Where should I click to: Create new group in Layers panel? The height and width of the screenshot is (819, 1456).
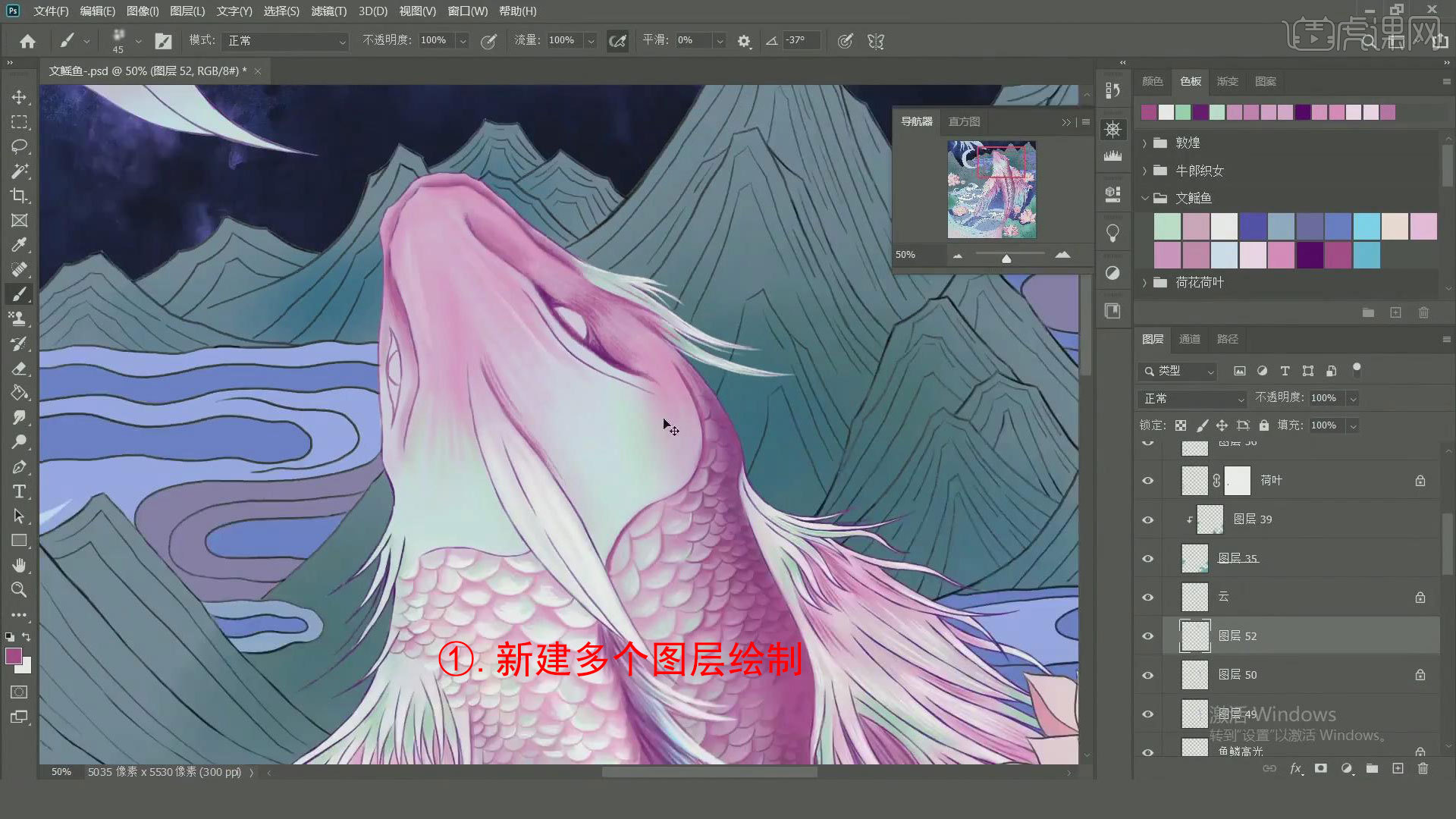[x=1372, y=768]
